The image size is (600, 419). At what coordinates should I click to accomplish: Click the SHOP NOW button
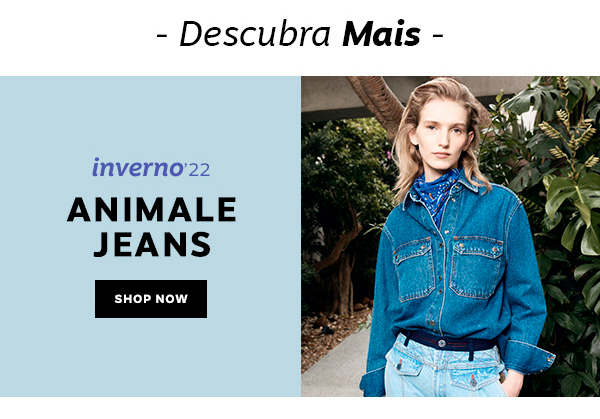[x=151, y=299]
